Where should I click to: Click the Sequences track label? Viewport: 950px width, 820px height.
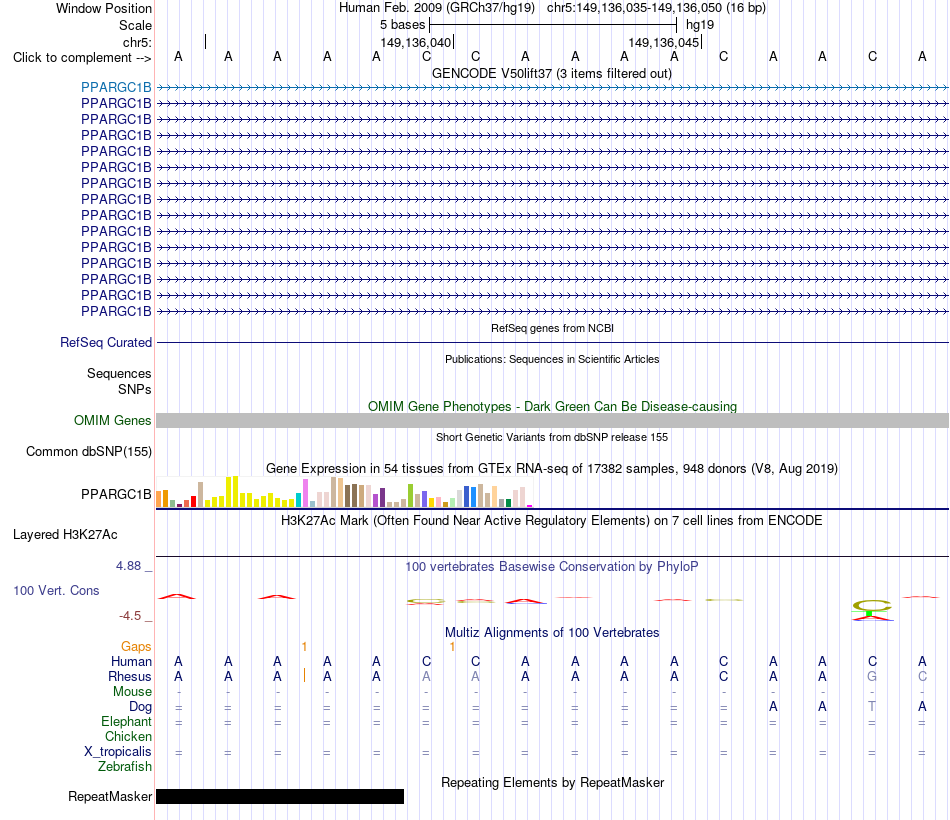tap(119, 373)
